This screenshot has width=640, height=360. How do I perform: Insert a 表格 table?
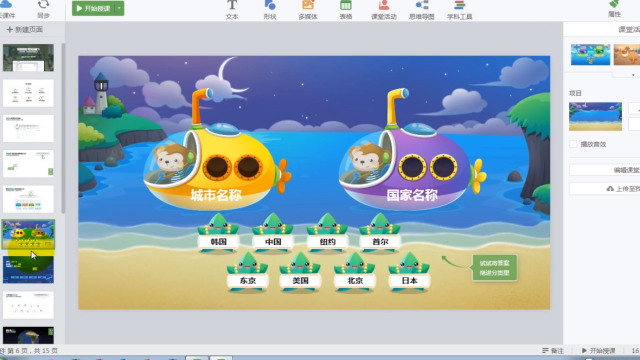[x=346, y=10]
